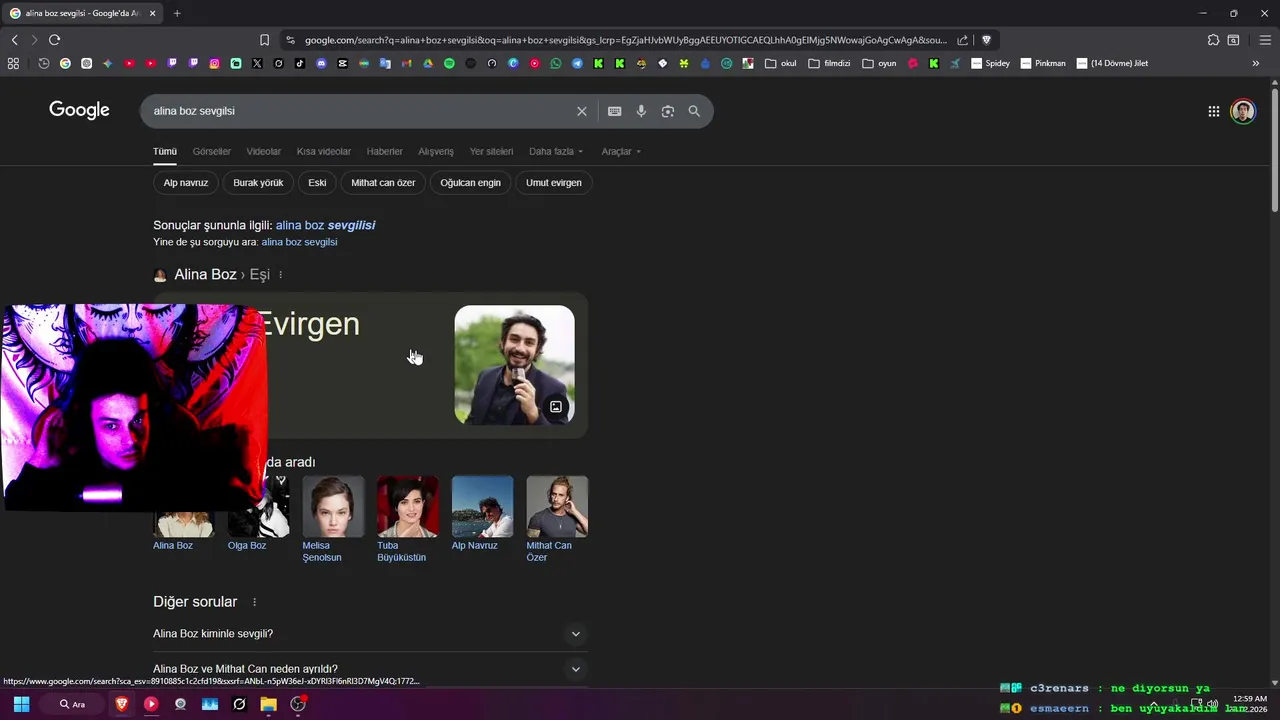Search by image with the Lens icon

(668, 111)
